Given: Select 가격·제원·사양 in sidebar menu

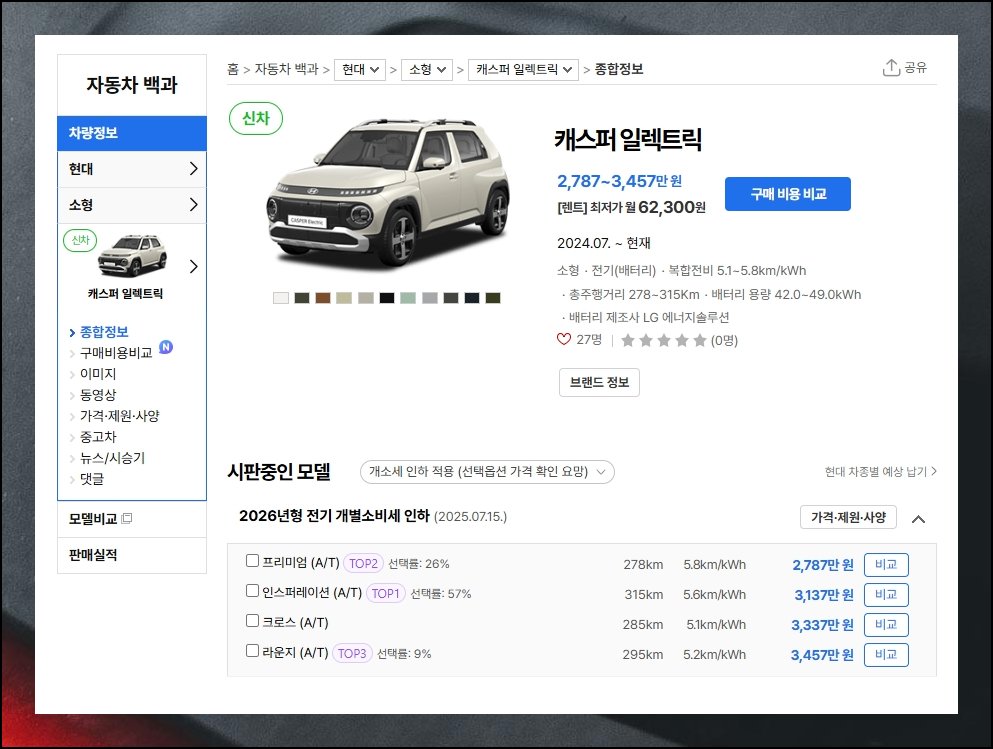Looking at the screenshot, I should [120, 416].
